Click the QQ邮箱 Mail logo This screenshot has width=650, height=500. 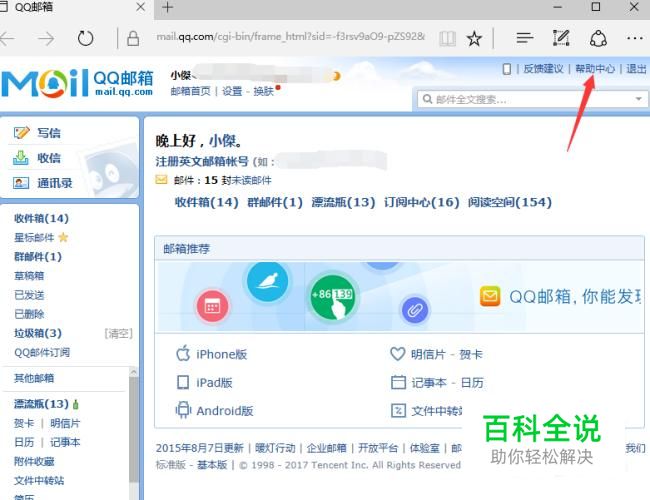click(78, 83)
